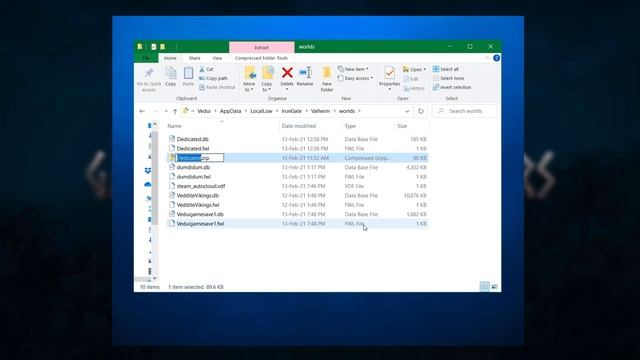Click Cut in Clipboard group

point(207,69)
